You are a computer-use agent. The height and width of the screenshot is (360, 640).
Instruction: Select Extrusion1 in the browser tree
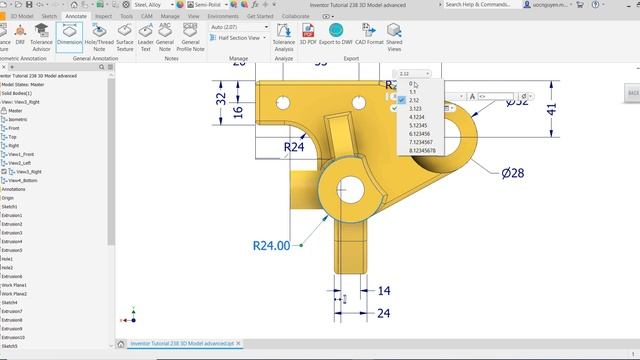[x=11, y=215]
